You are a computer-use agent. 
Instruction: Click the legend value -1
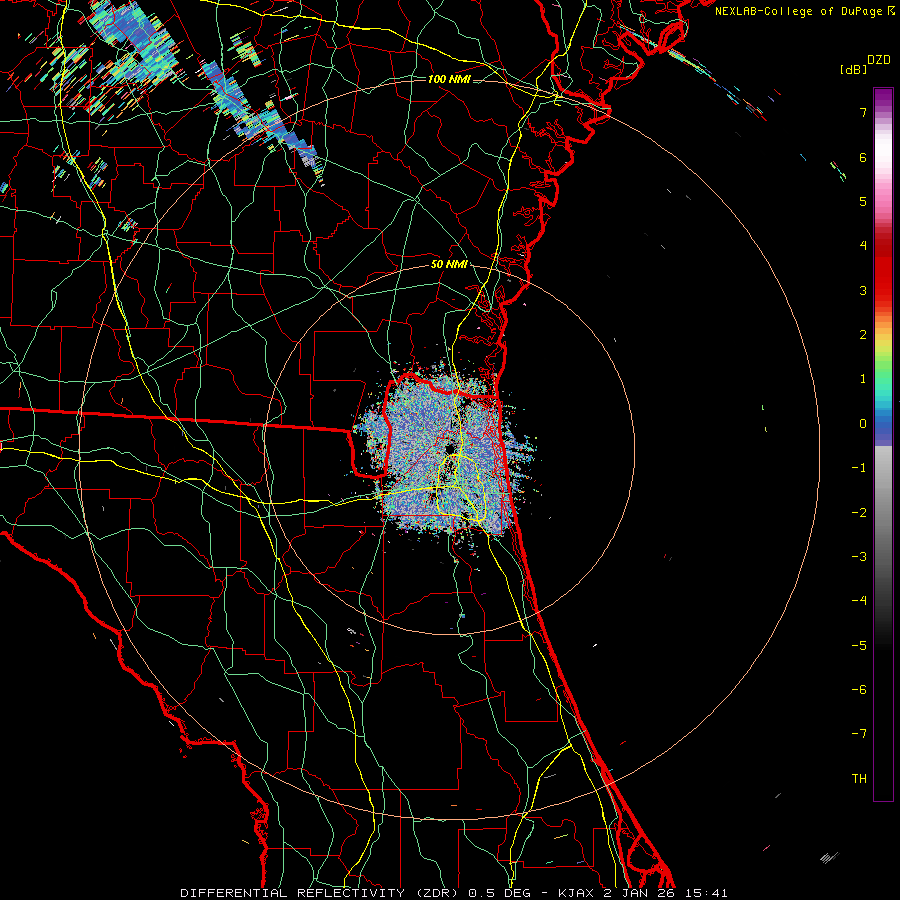pos(859,468)
